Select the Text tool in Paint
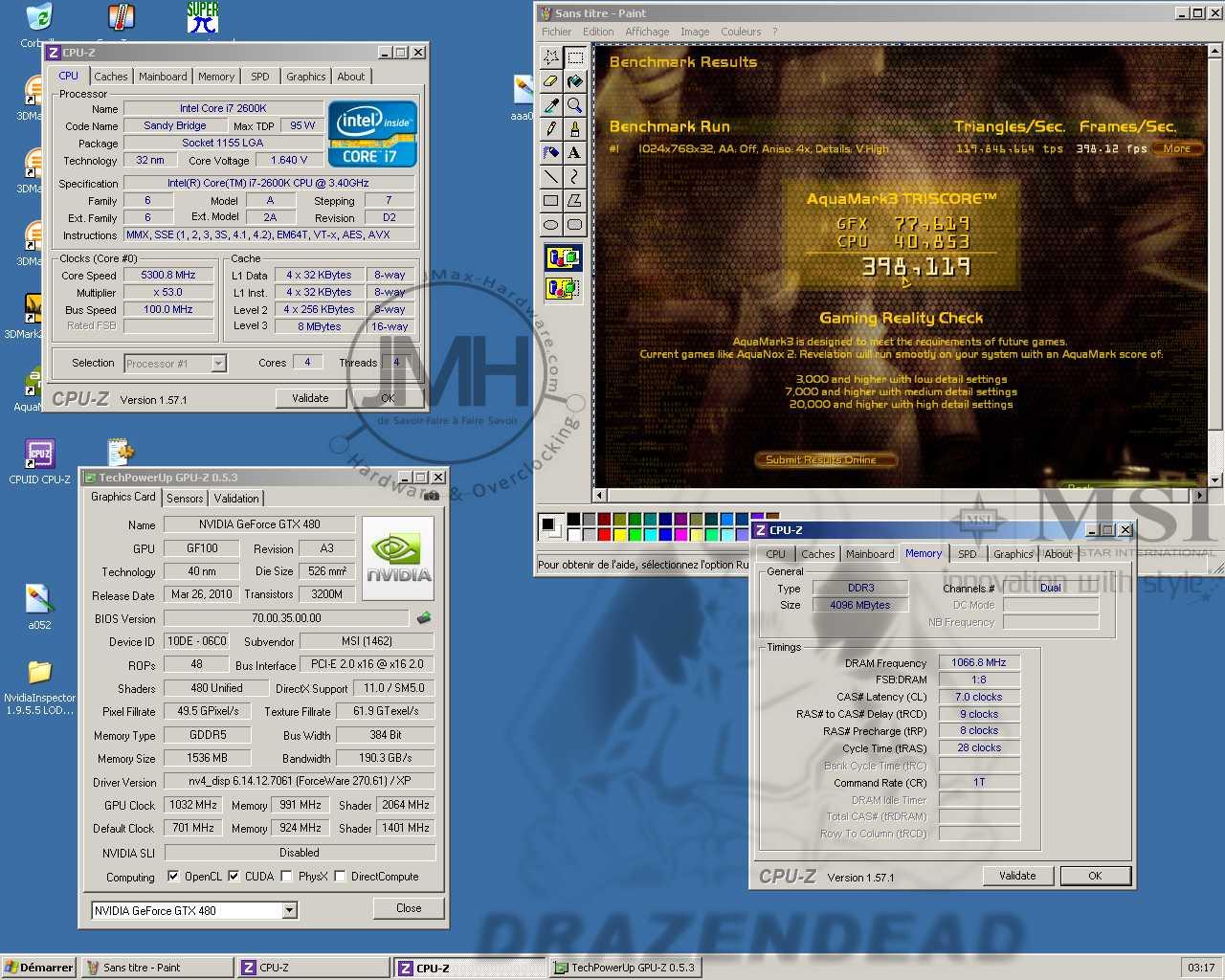 (x=574, y=153)
